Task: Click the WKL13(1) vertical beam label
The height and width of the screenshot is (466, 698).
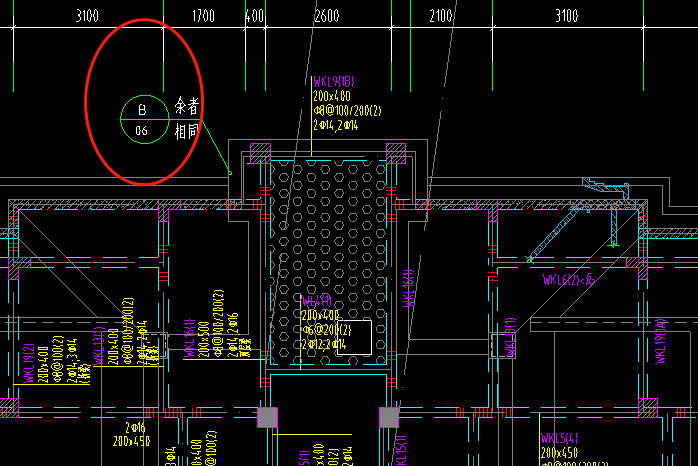Action: coord(98,346)
